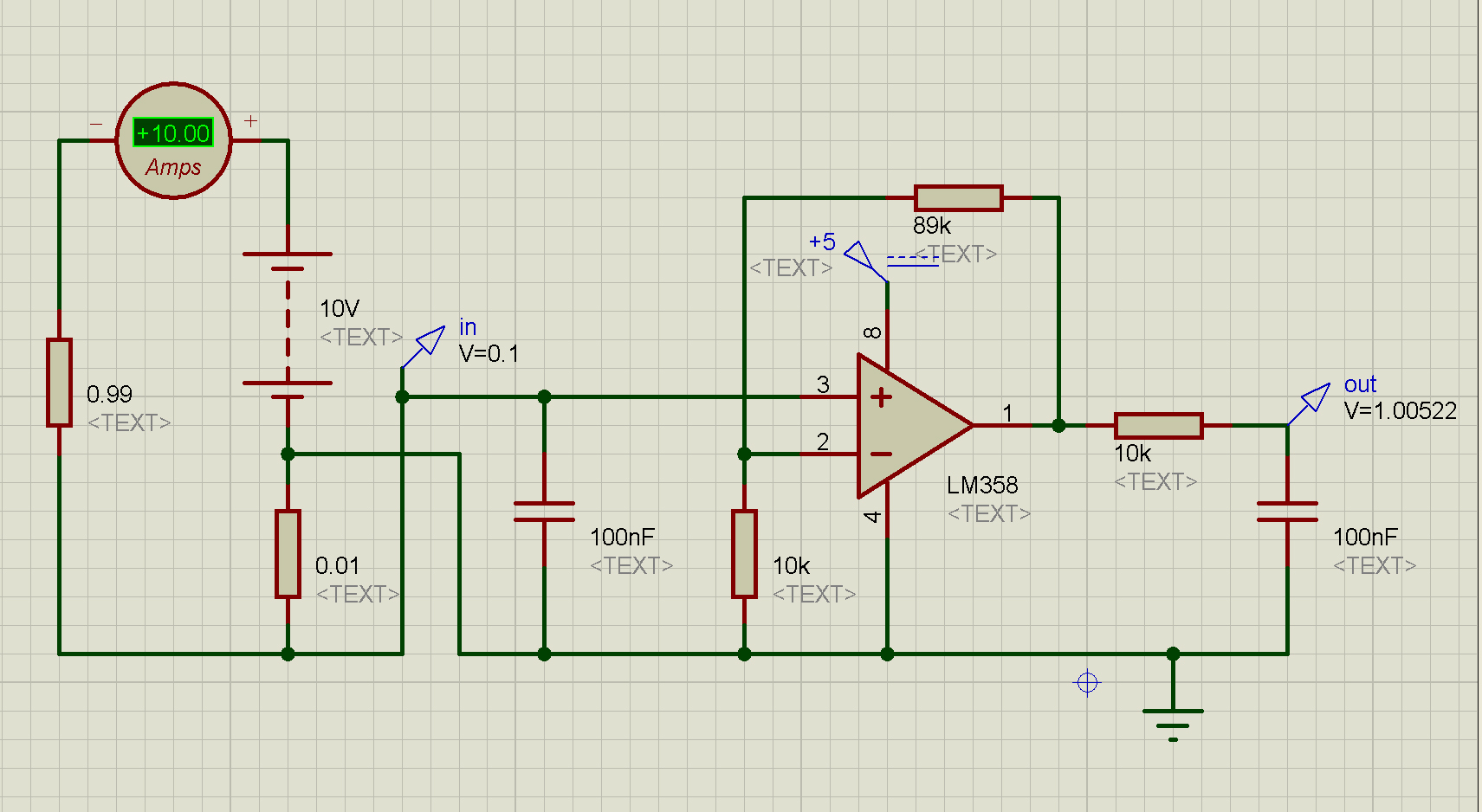The height and width of the screenshot is (812, 1482).
Task: Click the <TEXT> placeholder below '+5'
Action: [791, 268]
